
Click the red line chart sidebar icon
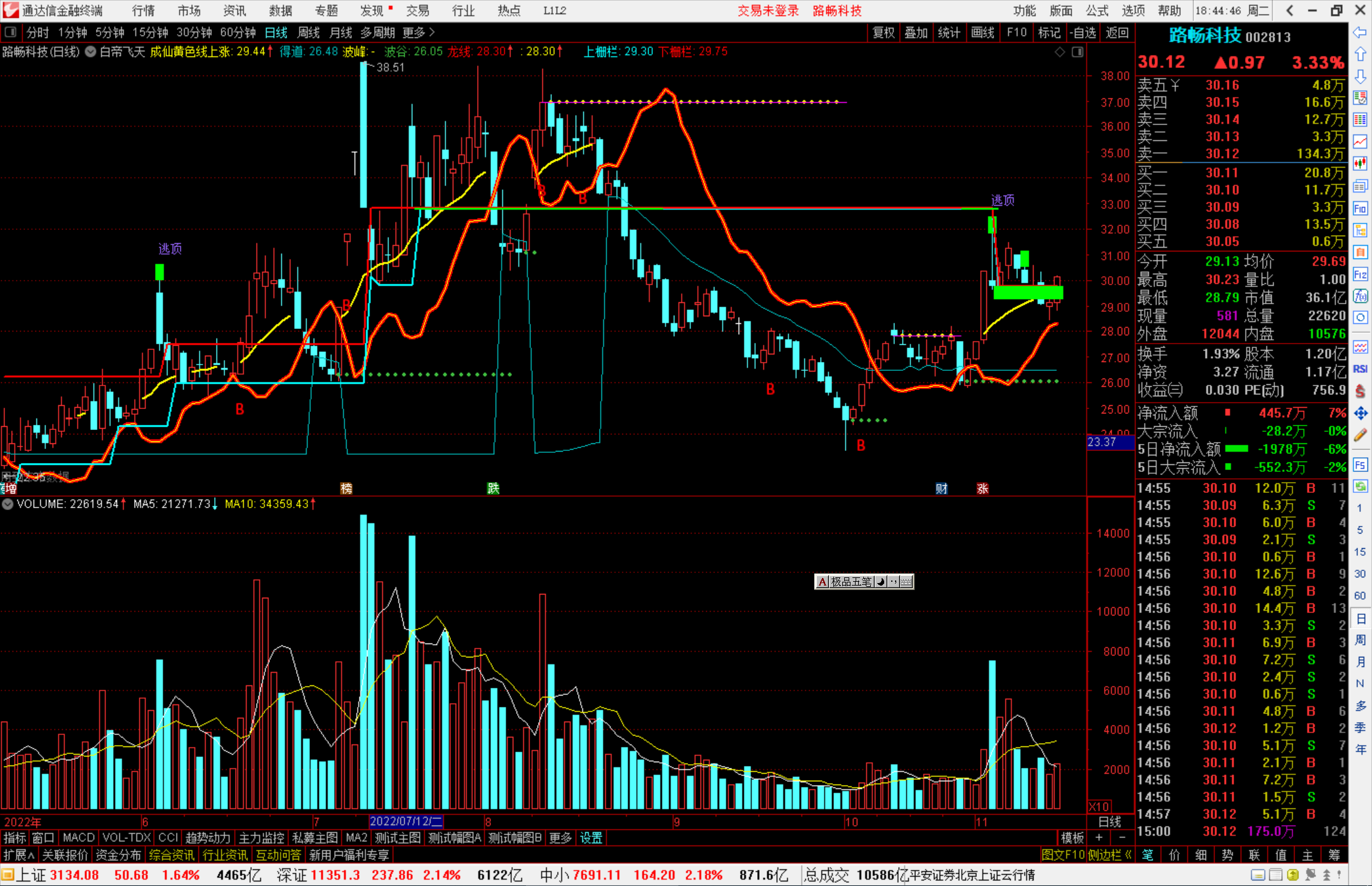click(x=1360, y=142)
